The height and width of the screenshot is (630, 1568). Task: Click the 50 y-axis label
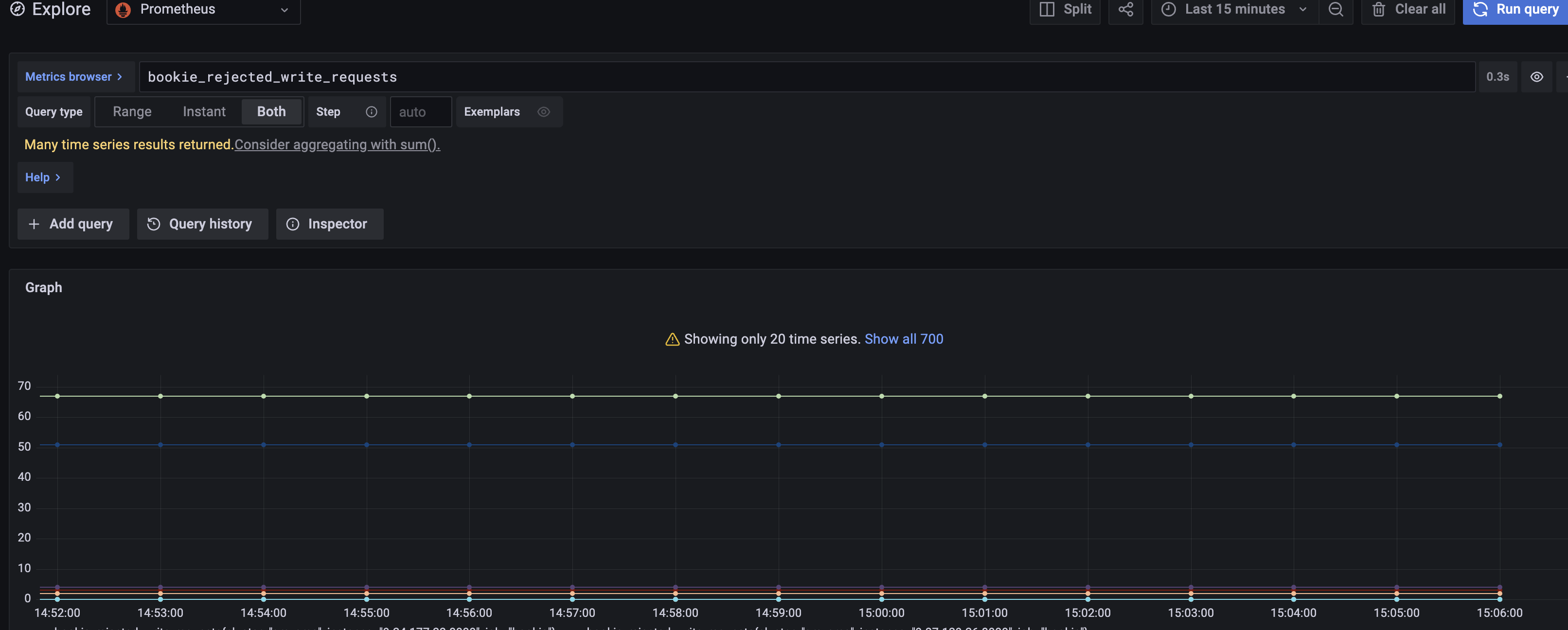(24, 447)
